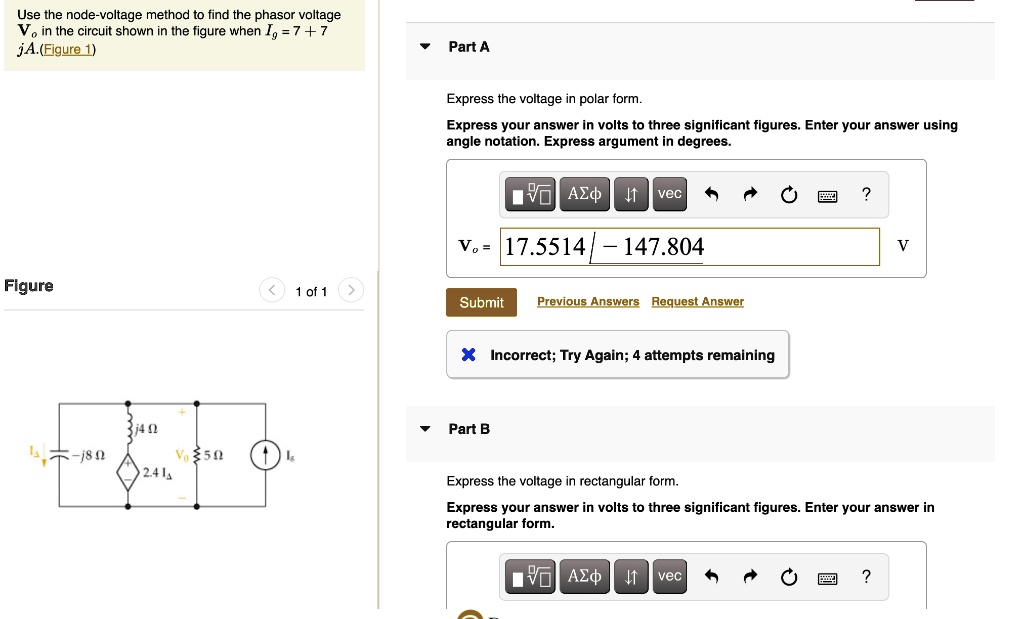Reset the Part A answer field
1024x619 pixels.
(x=789, y=194)
